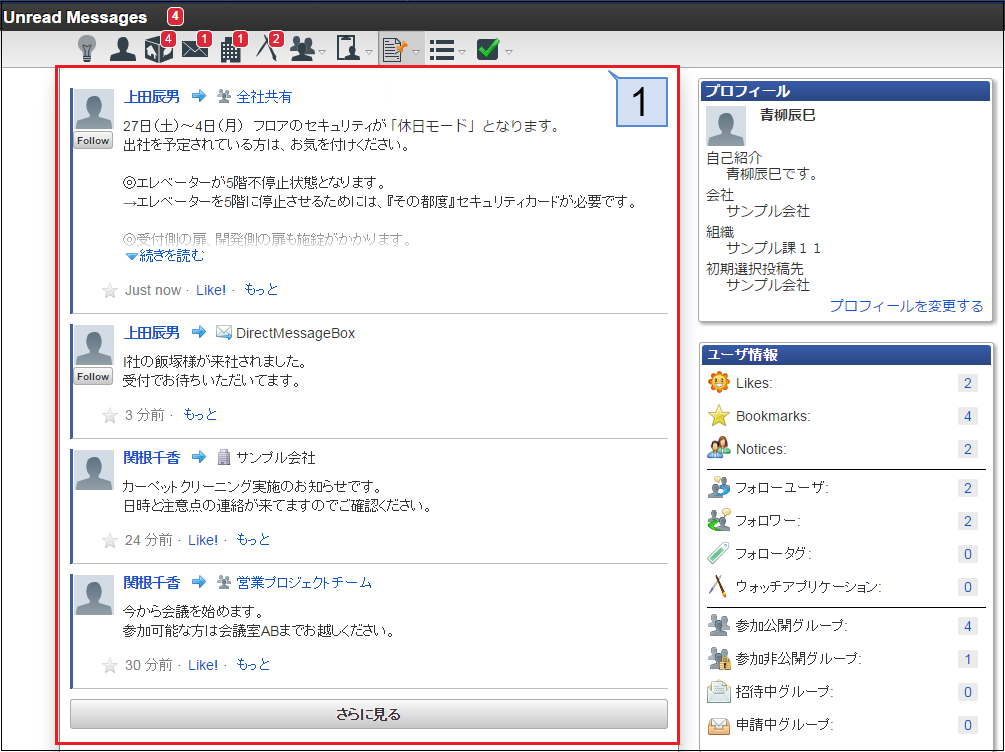The image size is (1005, 752).
Task: Click the company building toolbar icon
Action: pyautogui.click(x=231, y=49)
